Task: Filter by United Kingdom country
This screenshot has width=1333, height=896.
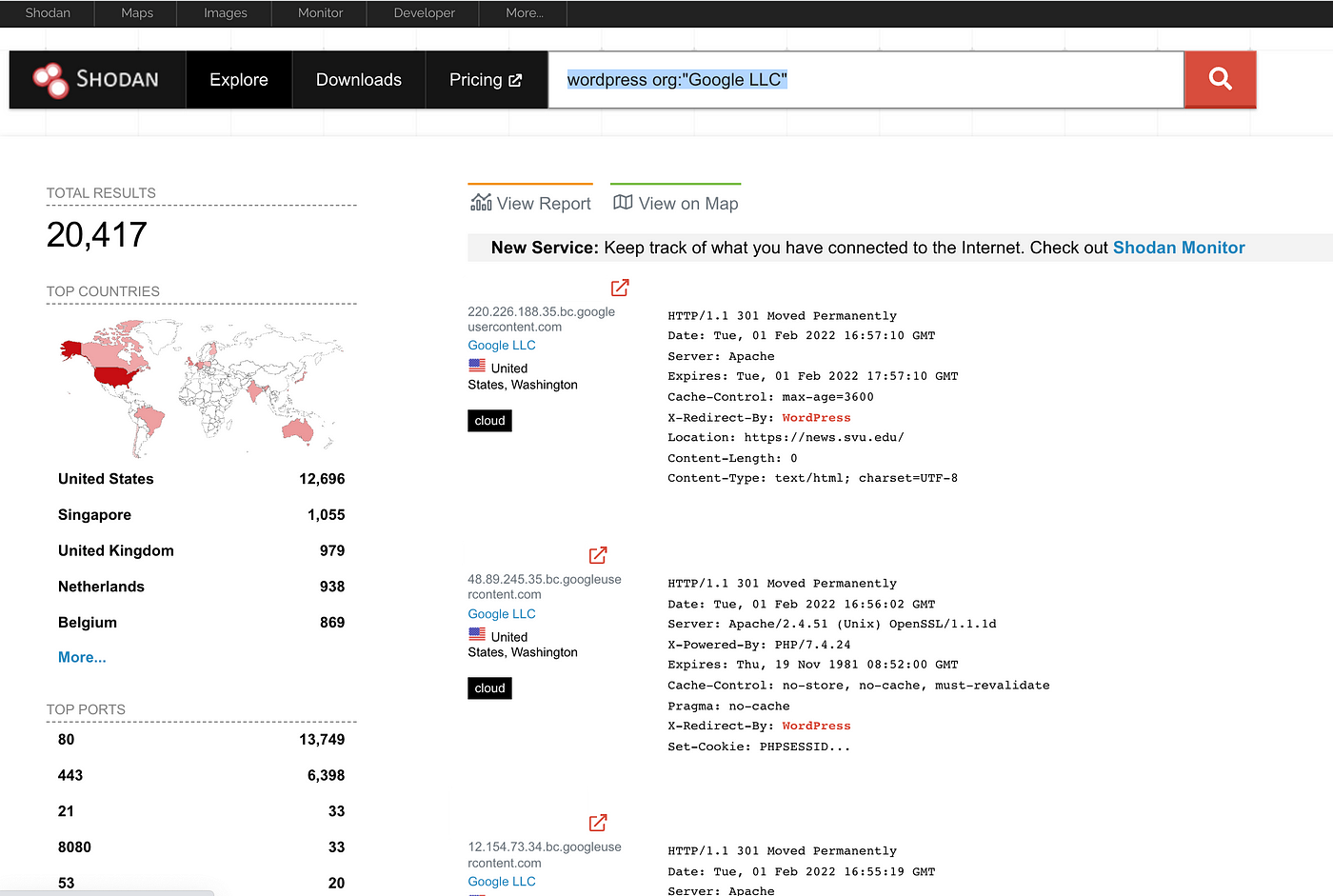Action: pyautogui.click(x=201, y=550)
